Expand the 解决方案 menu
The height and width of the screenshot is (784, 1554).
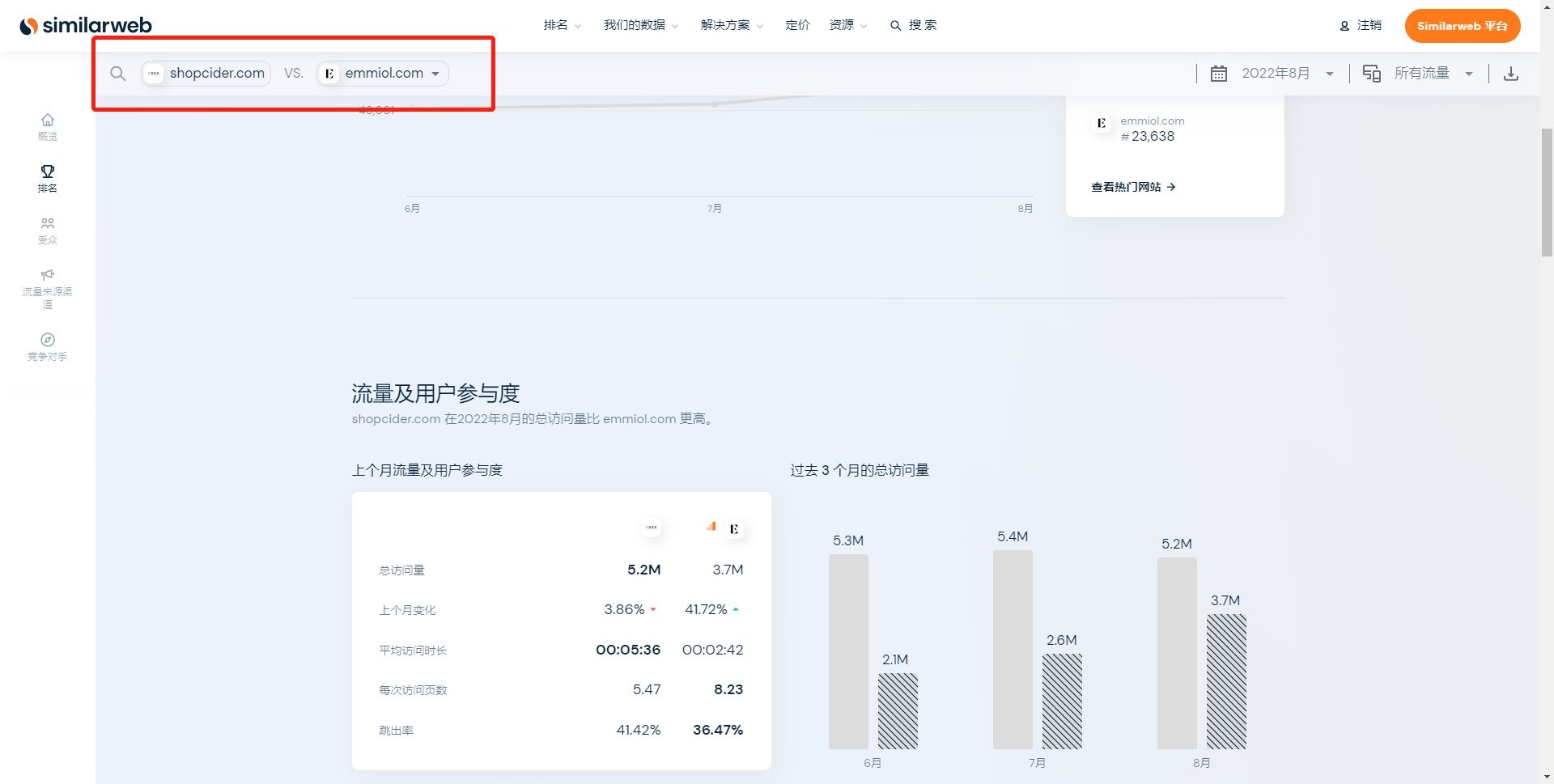(x=732, y=26)
